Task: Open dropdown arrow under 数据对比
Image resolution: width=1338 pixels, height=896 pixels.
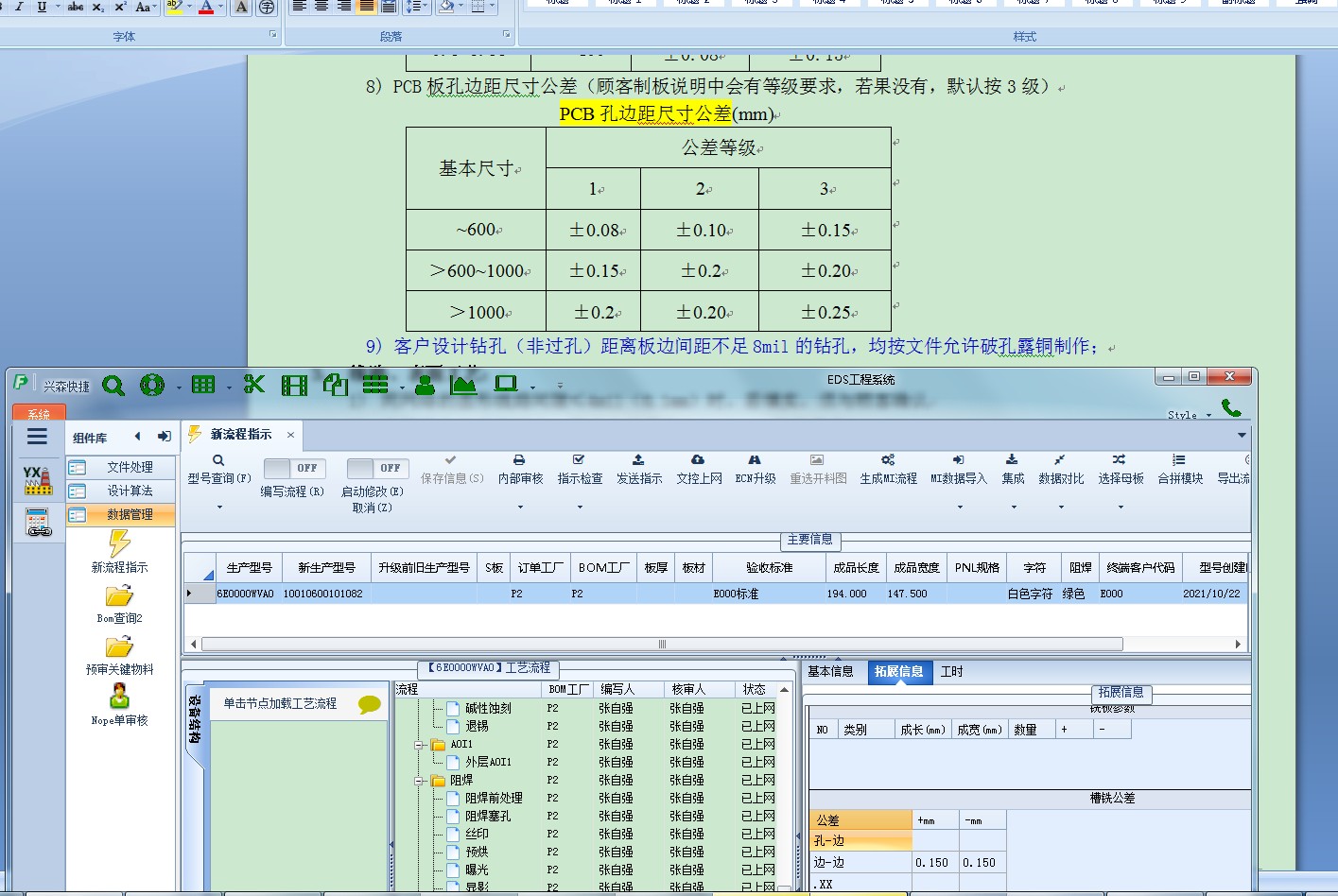Action: (1061, 508)
